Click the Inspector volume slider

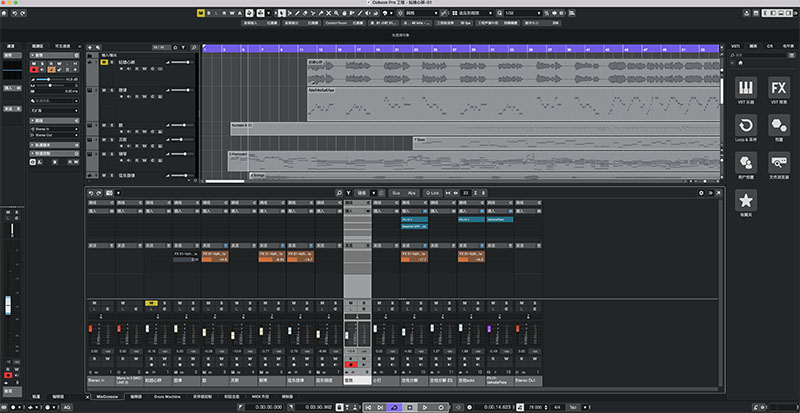point(51,80)
